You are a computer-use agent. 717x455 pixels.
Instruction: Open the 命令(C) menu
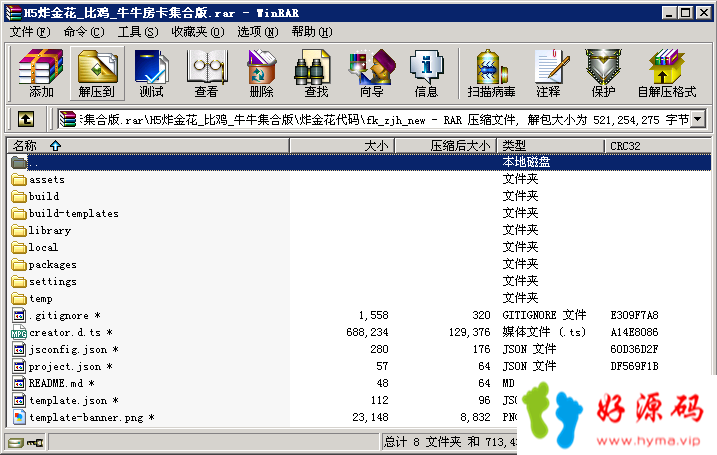[84, 32]
